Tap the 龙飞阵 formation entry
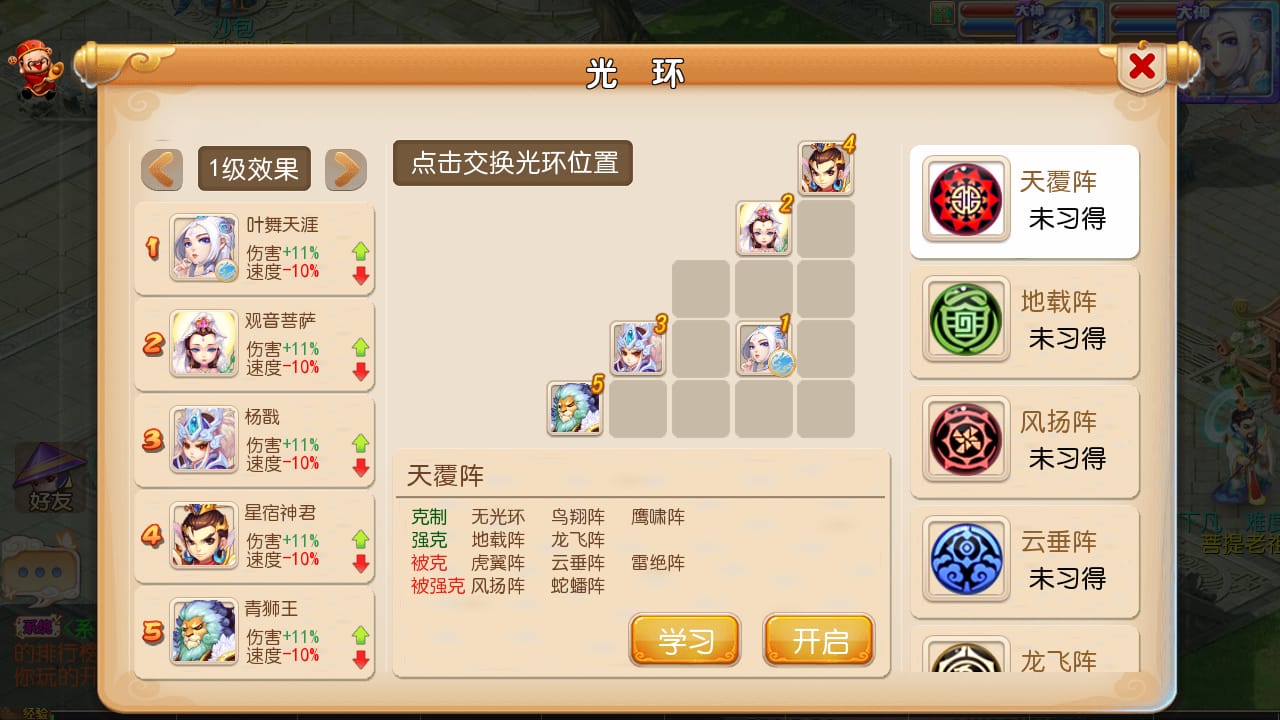Image resolution: width=1280 pixels, height=720 pixels. (1025, 650)
